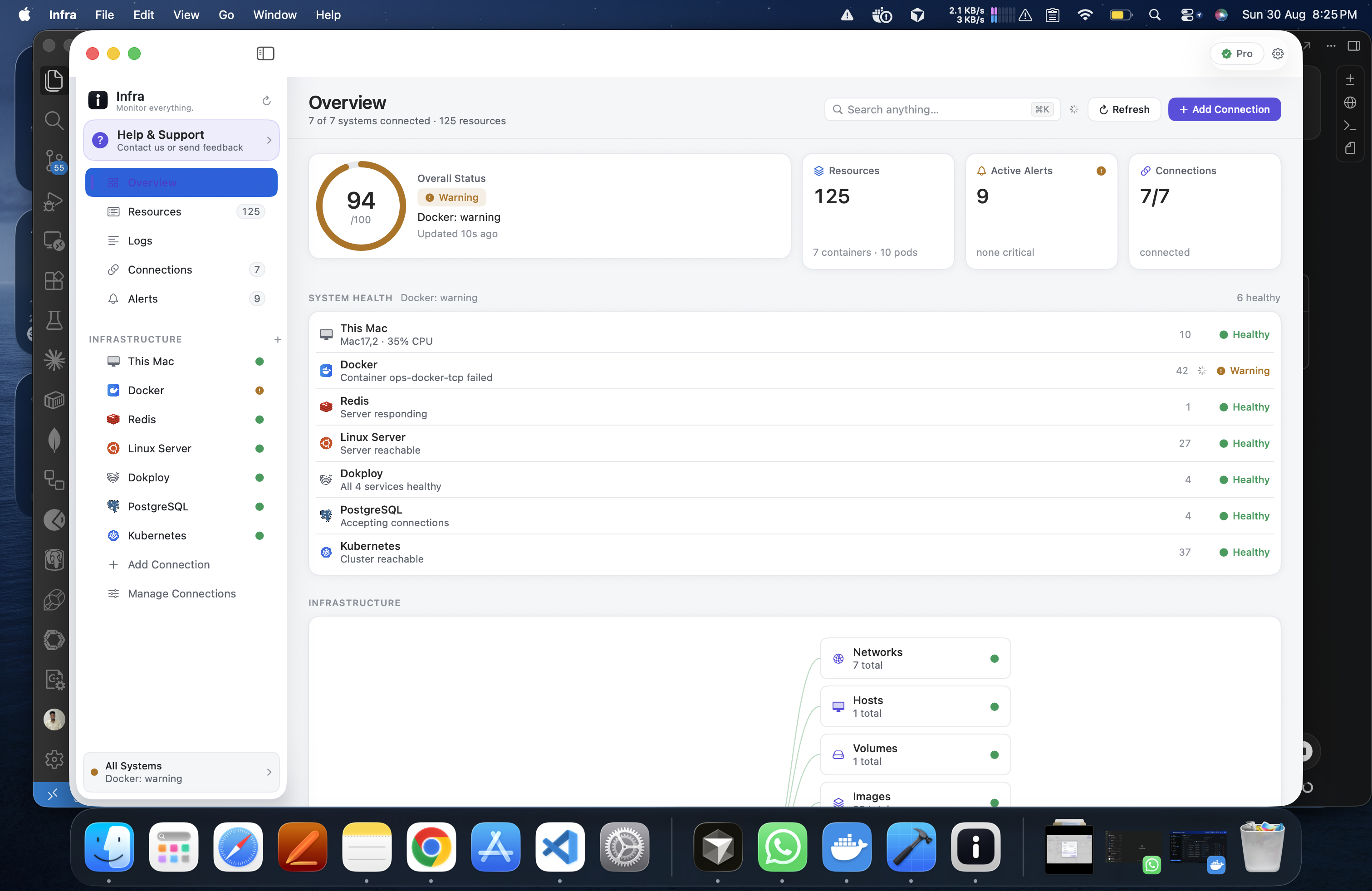Select PostgreSQL in sidebar infrastructure list
Viewport: 1372px width, 891px height.
[181, 507]
